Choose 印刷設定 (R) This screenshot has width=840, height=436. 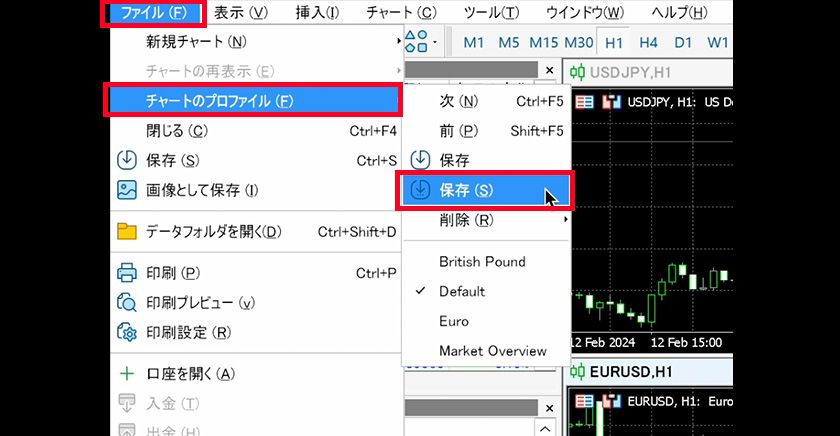pos(256,333)
